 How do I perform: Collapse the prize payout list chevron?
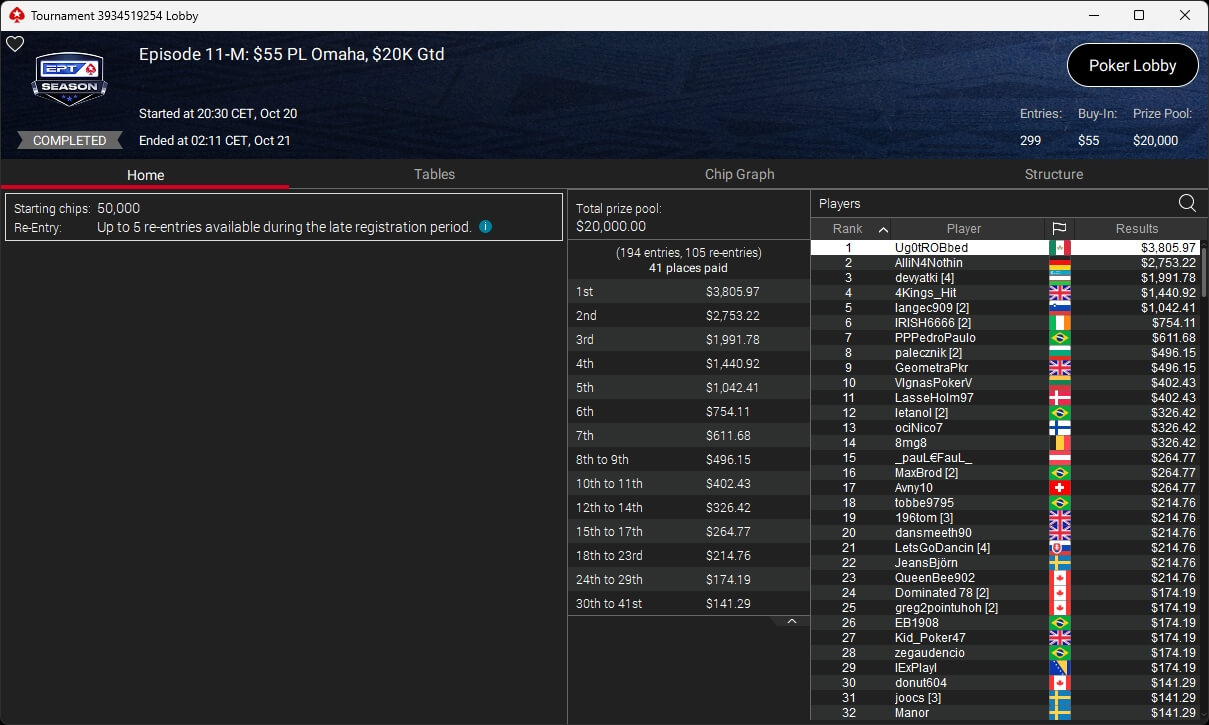[791, 621]
